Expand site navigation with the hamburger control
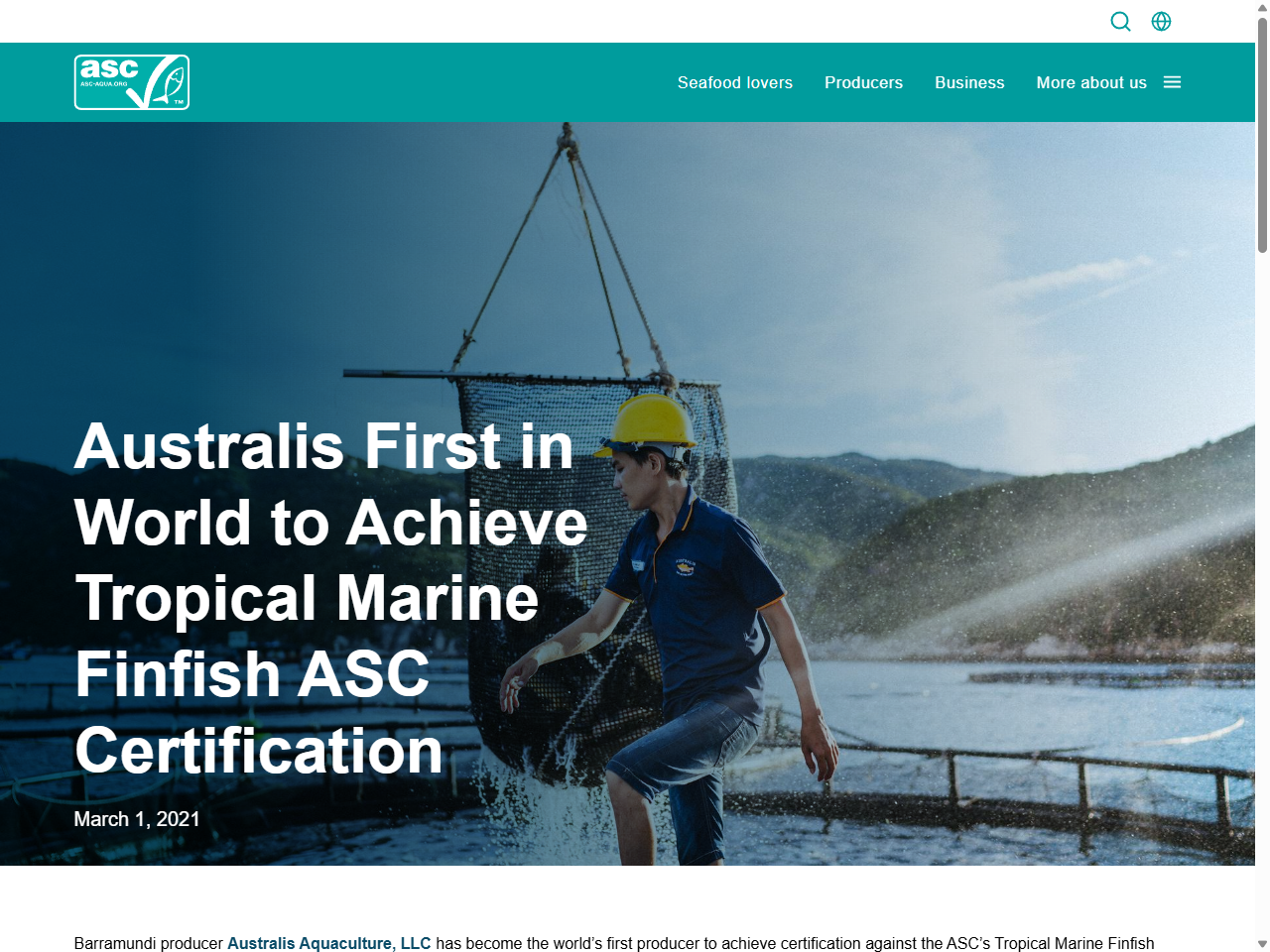This screenshot has height=952, width=1270. pyautogui.click(x=1173, y=82)
